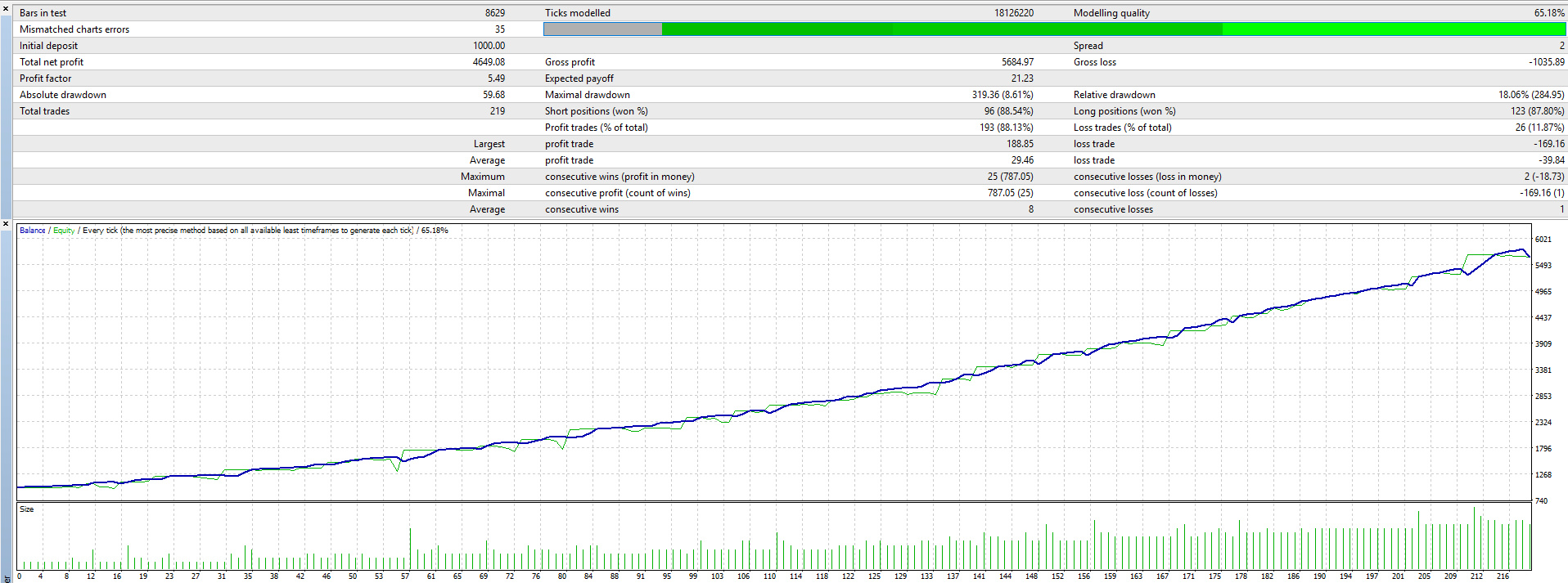Select the expected payoff value 21.23
The width and height of the screenshot is (1568, 583).
tap(1022, 78)
